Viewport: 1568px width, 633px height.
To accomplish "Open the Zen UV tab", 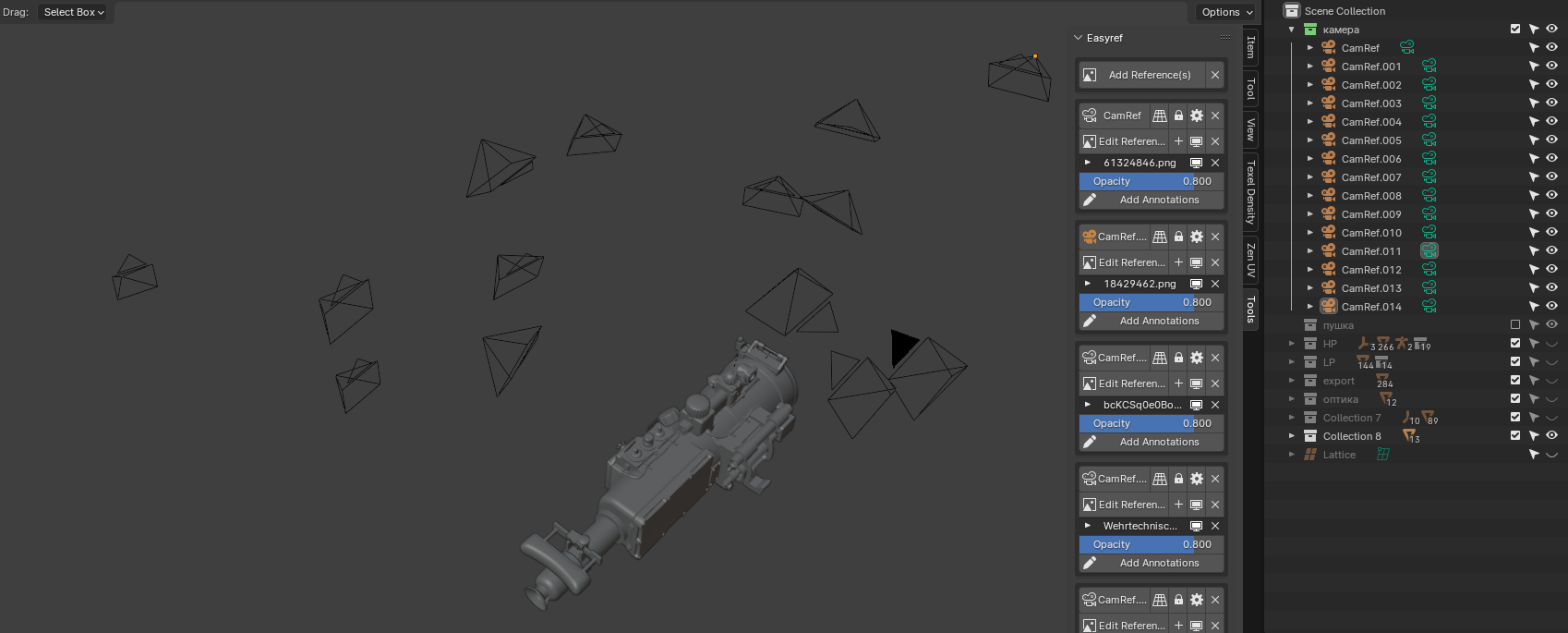I will click(x=1250, y=260).
